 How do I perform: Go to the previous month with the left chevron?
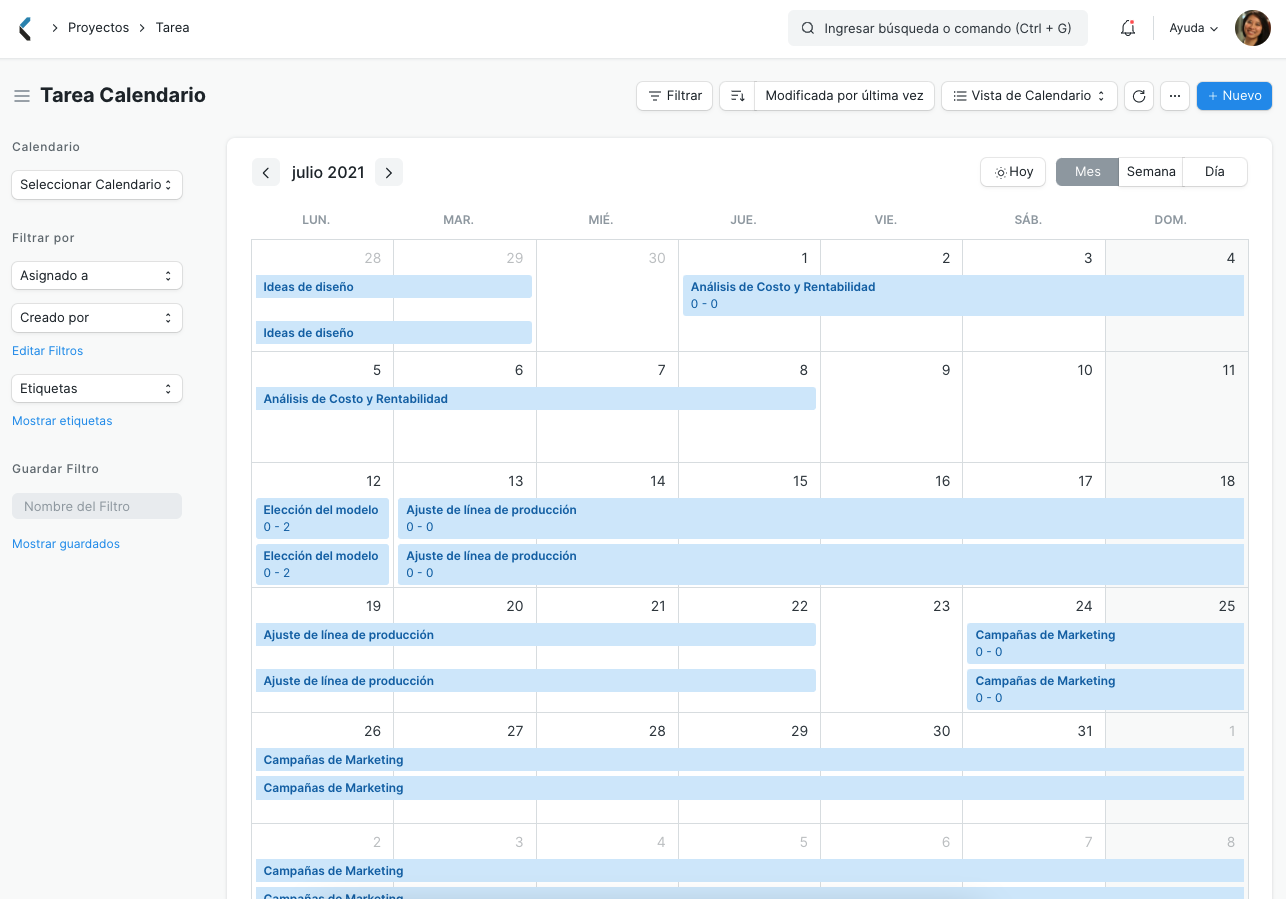pos(265,172)
